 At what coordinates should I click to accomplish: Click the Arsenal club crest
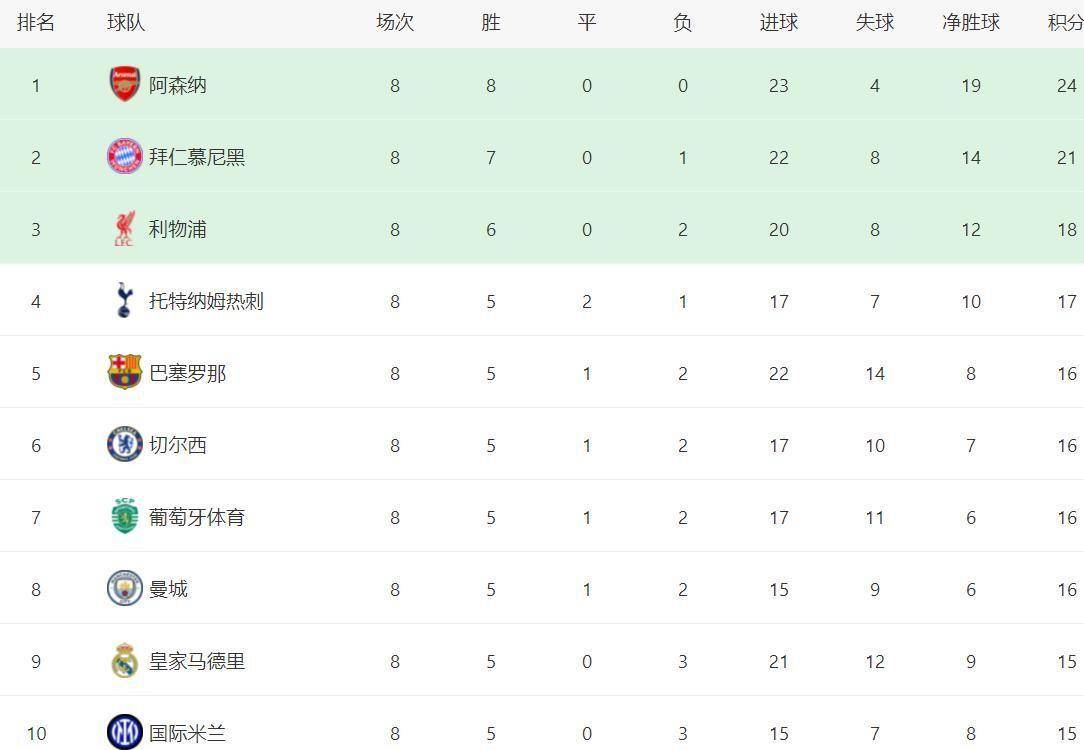click(124, 85)
